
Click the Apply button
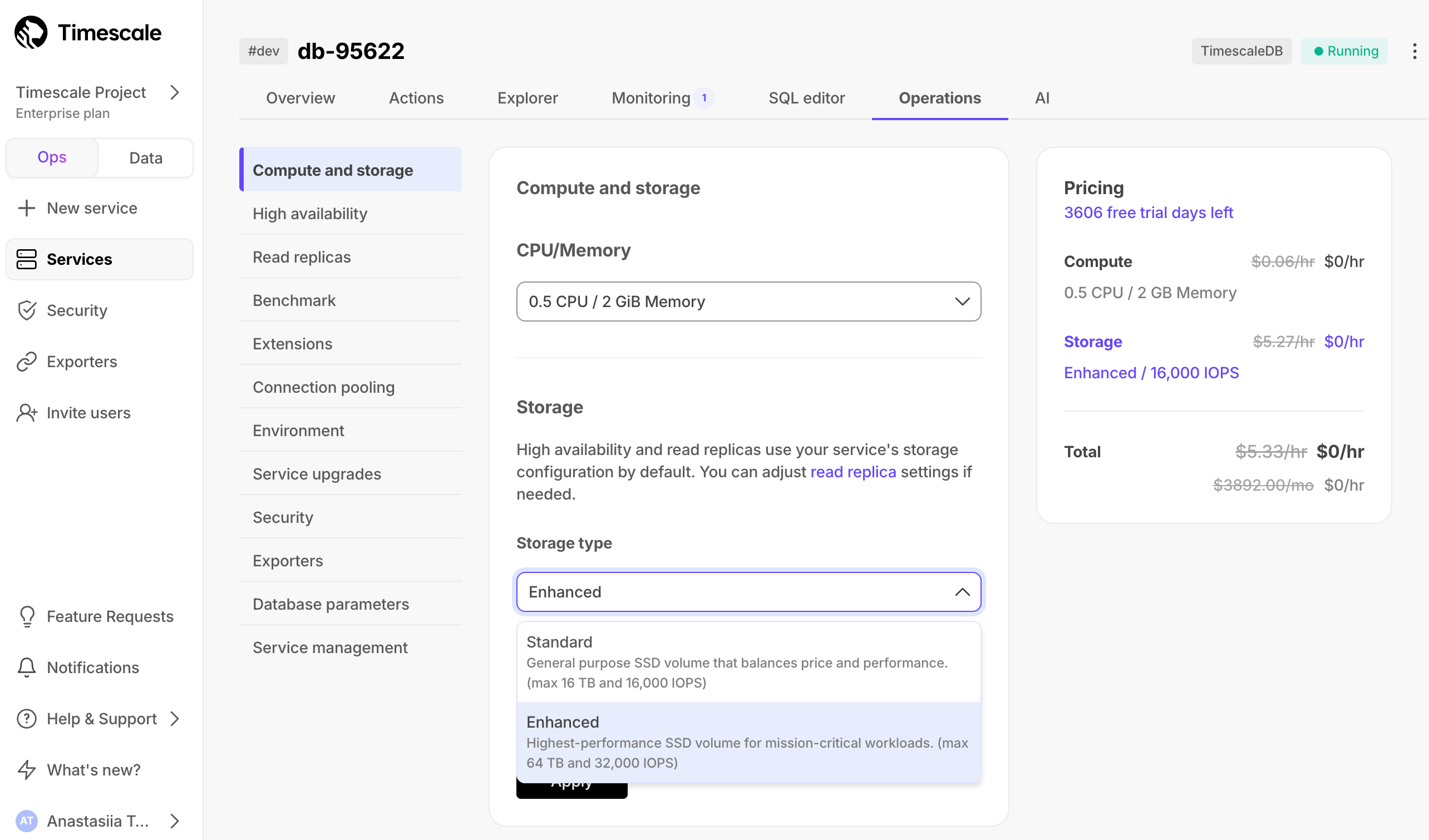(571, 790)
